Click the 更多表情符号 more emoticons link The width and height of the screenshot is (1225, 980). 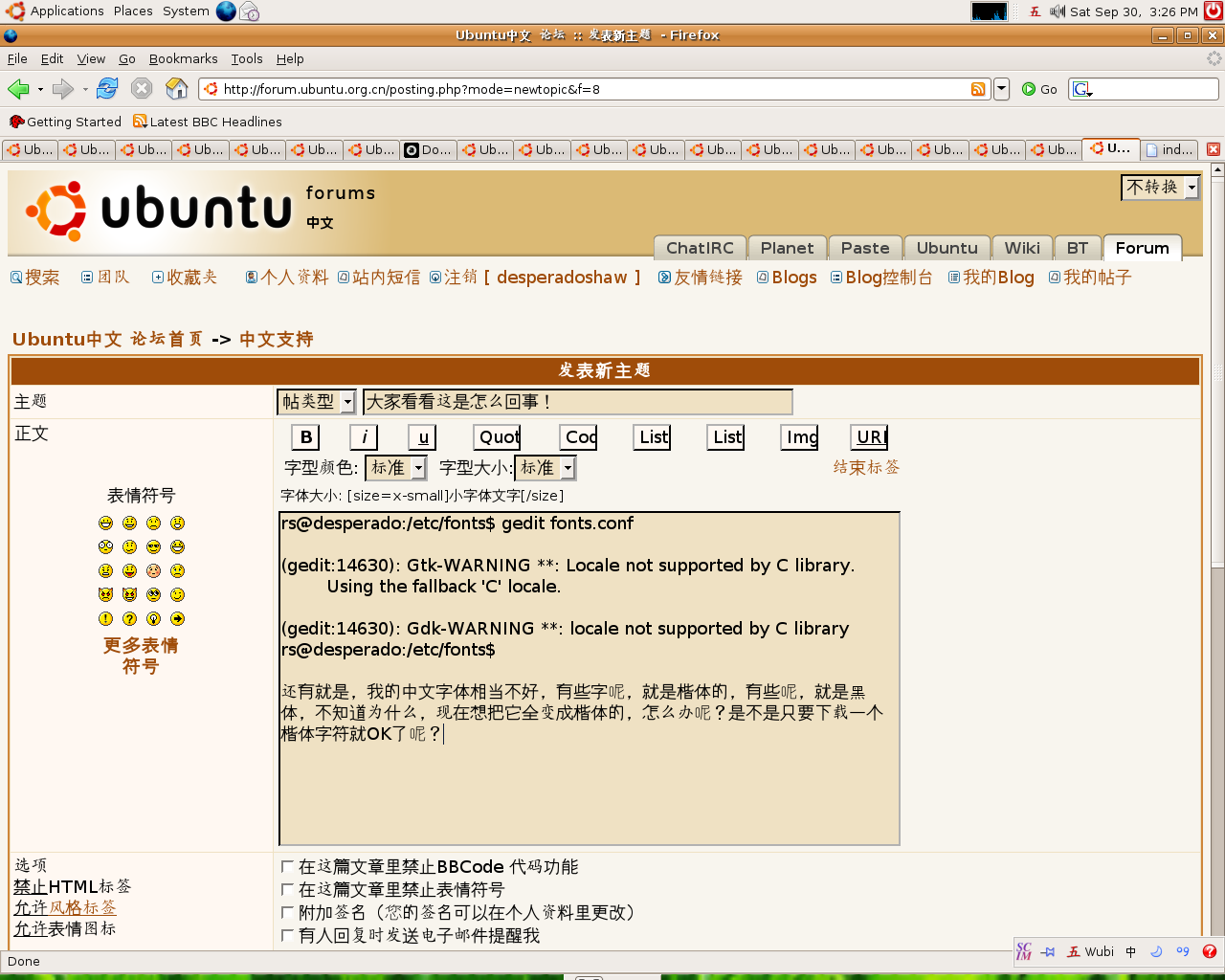(141, 656)
